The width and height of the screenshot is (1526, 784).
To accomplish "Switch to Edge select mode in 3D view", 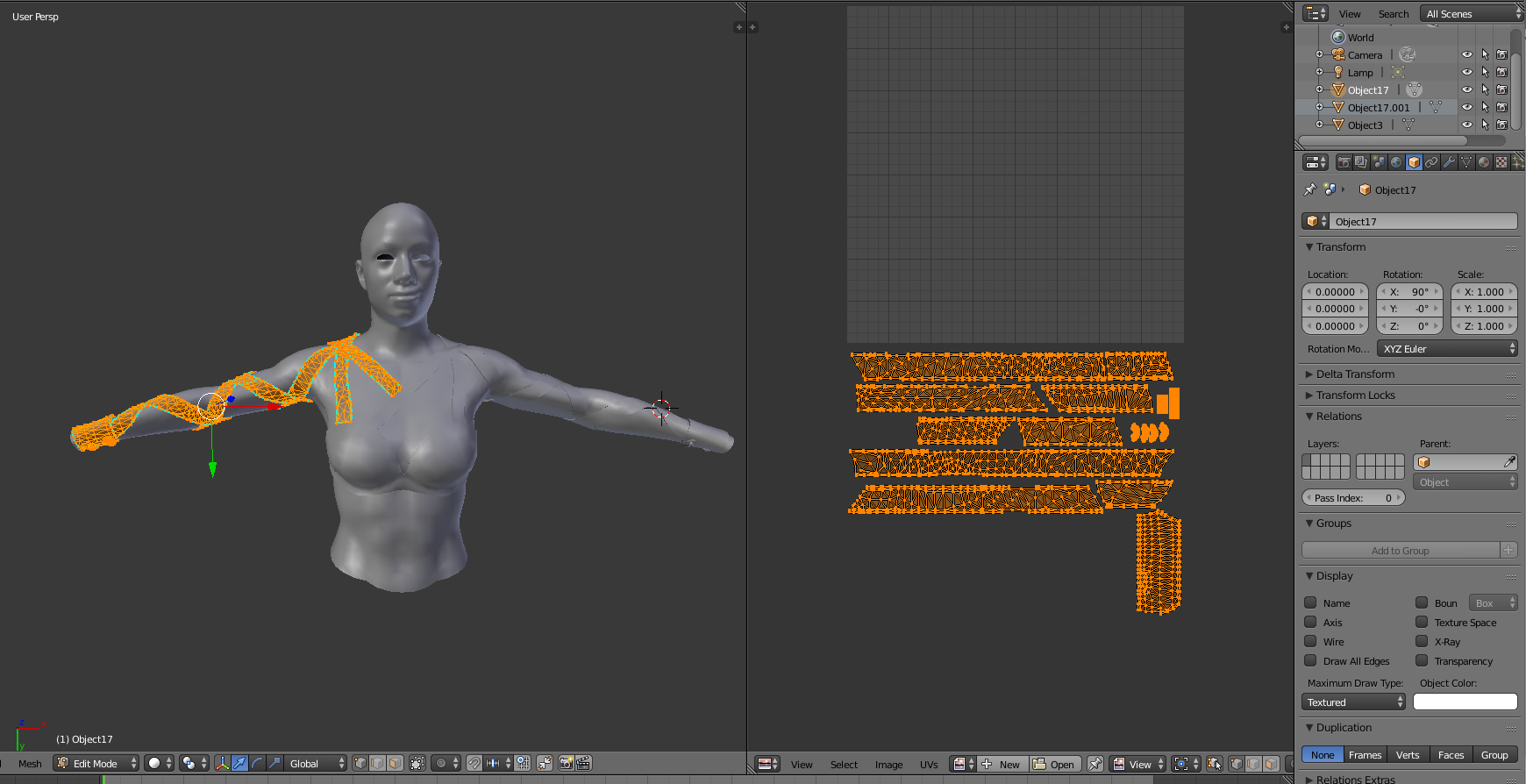I will tap(377, 763).
